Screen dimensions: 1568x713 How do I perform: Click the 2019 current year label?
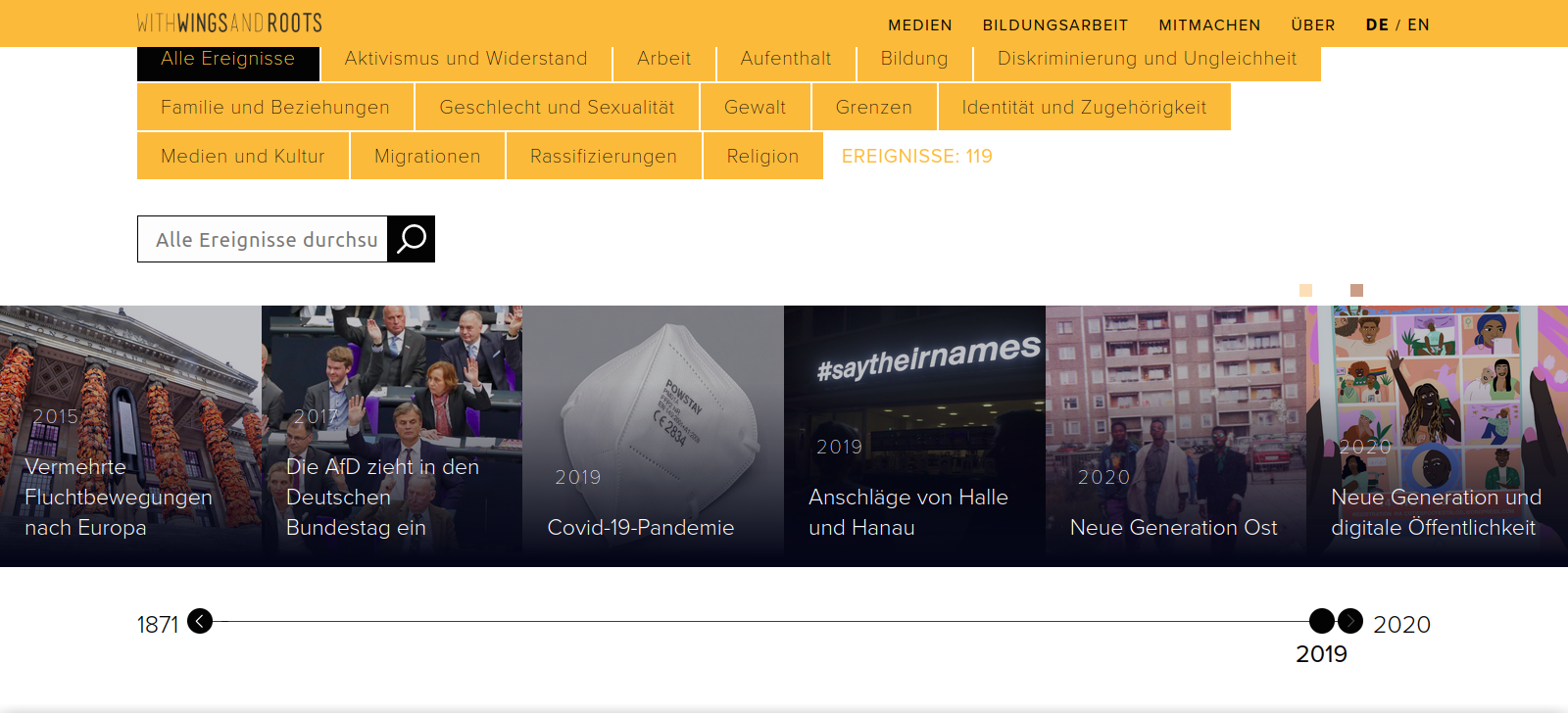pyautogui.click(x=1322, y=654)
